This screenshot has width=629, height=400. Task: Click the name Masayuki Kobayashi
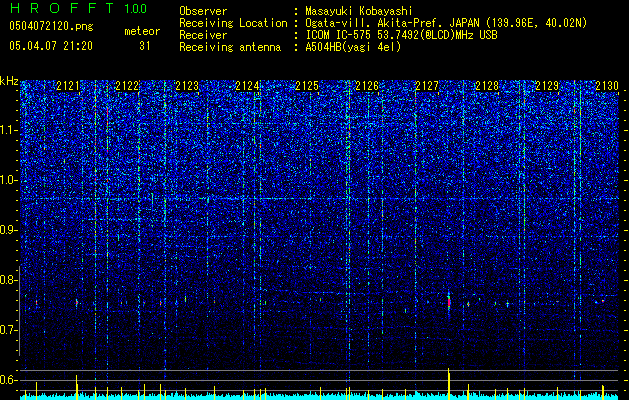tap(359, 11)
